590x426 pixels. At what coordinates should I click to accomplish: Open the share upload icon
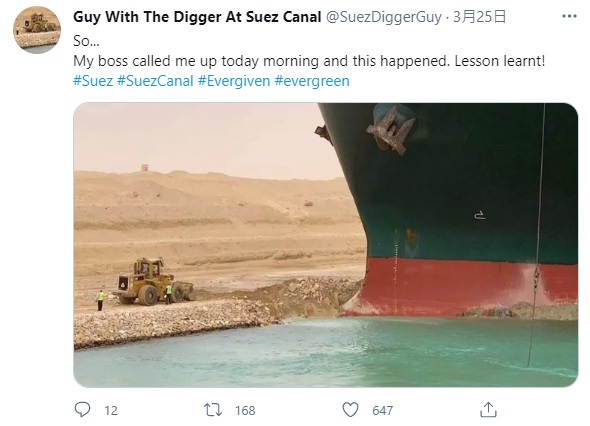pyautogui.click(x=488, y=409)
